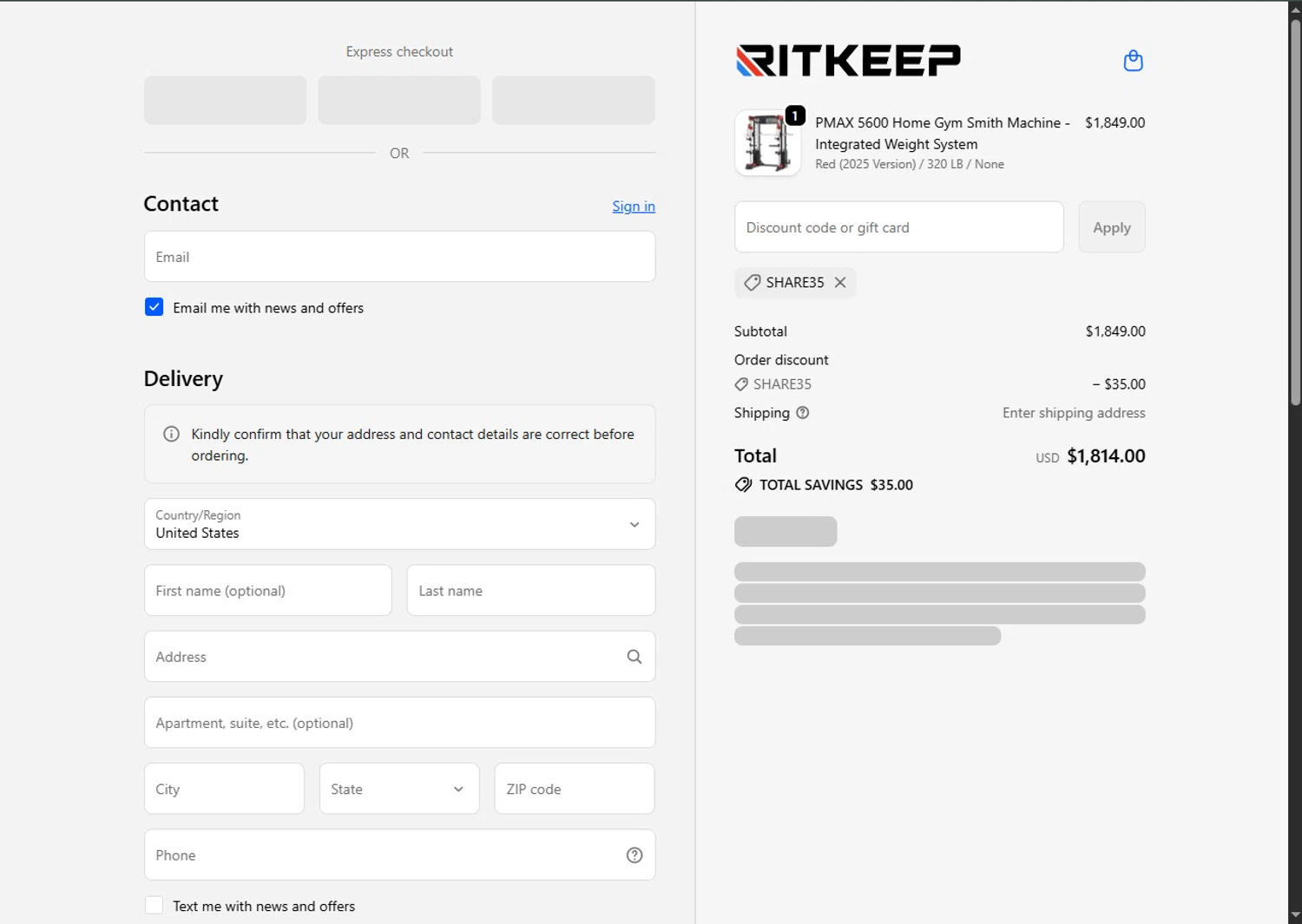
Task: Click the SHARE35 label under Order discount
Action: 782,384
